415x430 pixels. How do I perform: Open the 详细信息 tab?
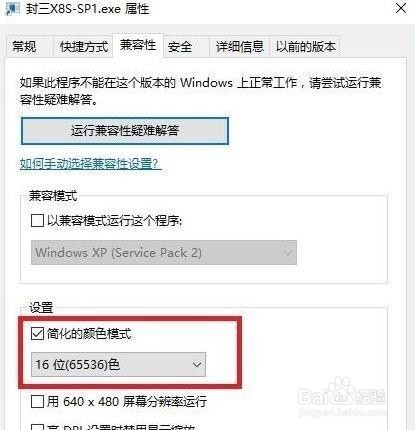(x=240, y=46)
